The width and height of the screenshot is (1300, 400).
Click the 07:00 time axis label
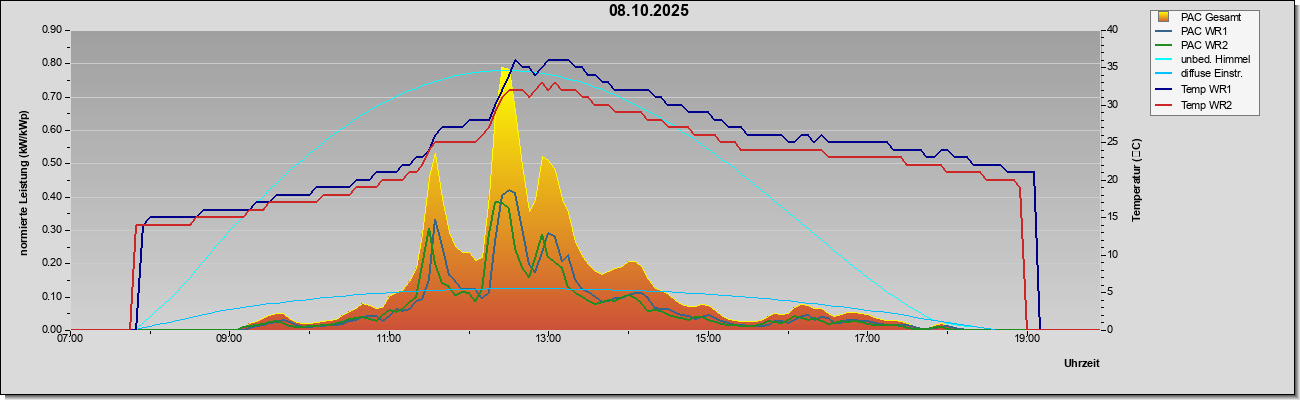[70, 339]
